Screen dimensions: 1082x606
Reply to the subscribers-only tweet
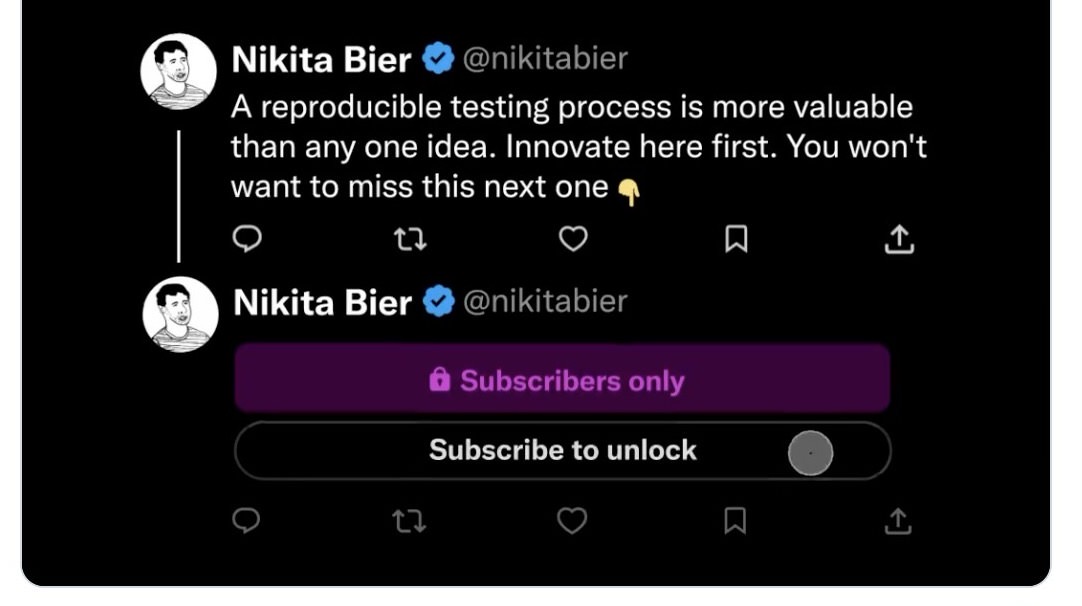pos(247,521)
